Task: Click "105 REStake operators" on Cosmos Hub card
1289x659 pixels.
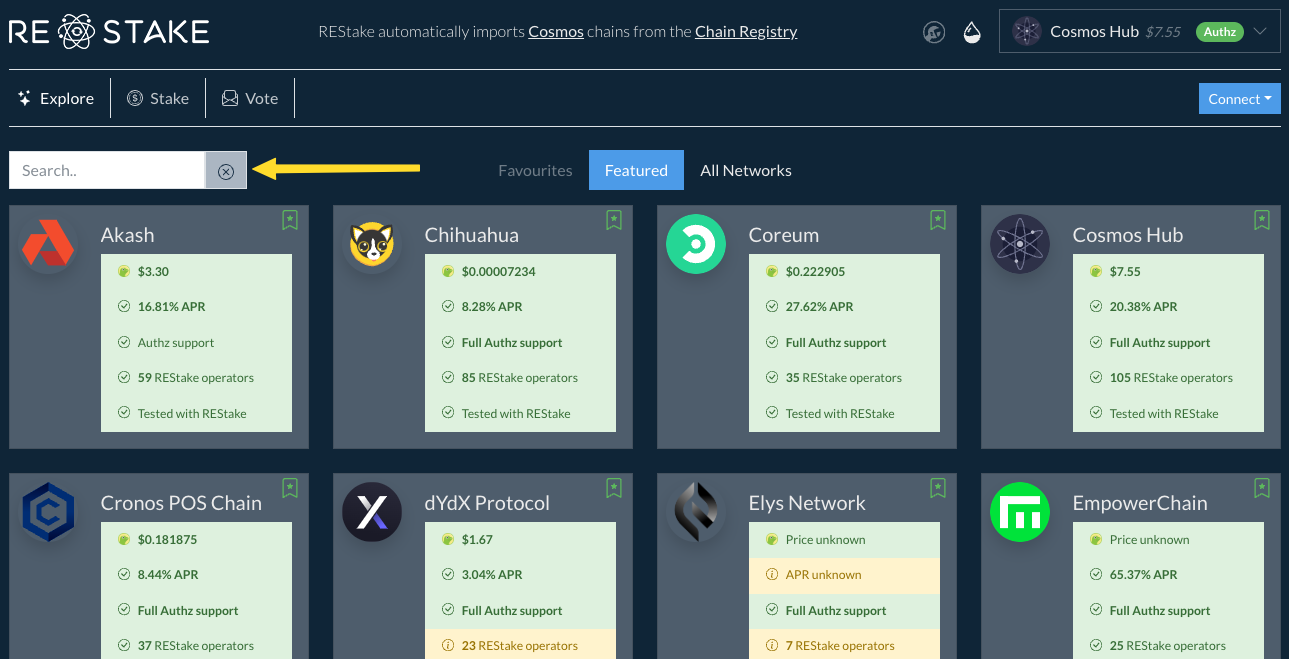Action: 1171,378
